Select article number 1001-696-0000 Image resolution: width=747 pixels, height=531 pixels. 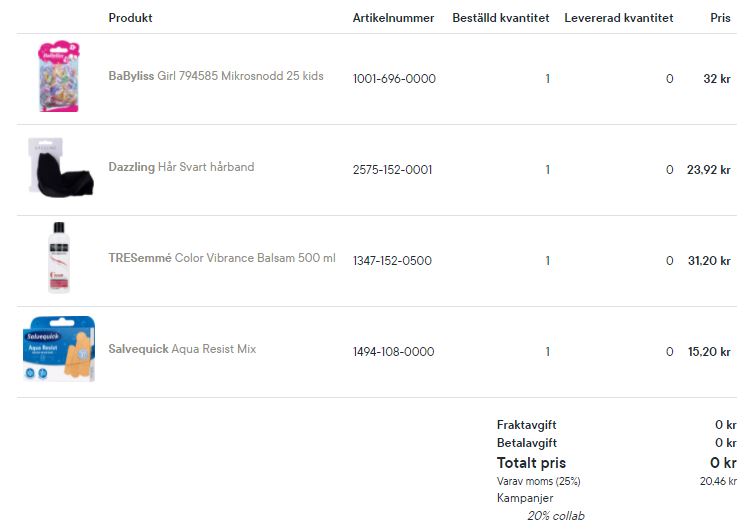pos(394,79)
